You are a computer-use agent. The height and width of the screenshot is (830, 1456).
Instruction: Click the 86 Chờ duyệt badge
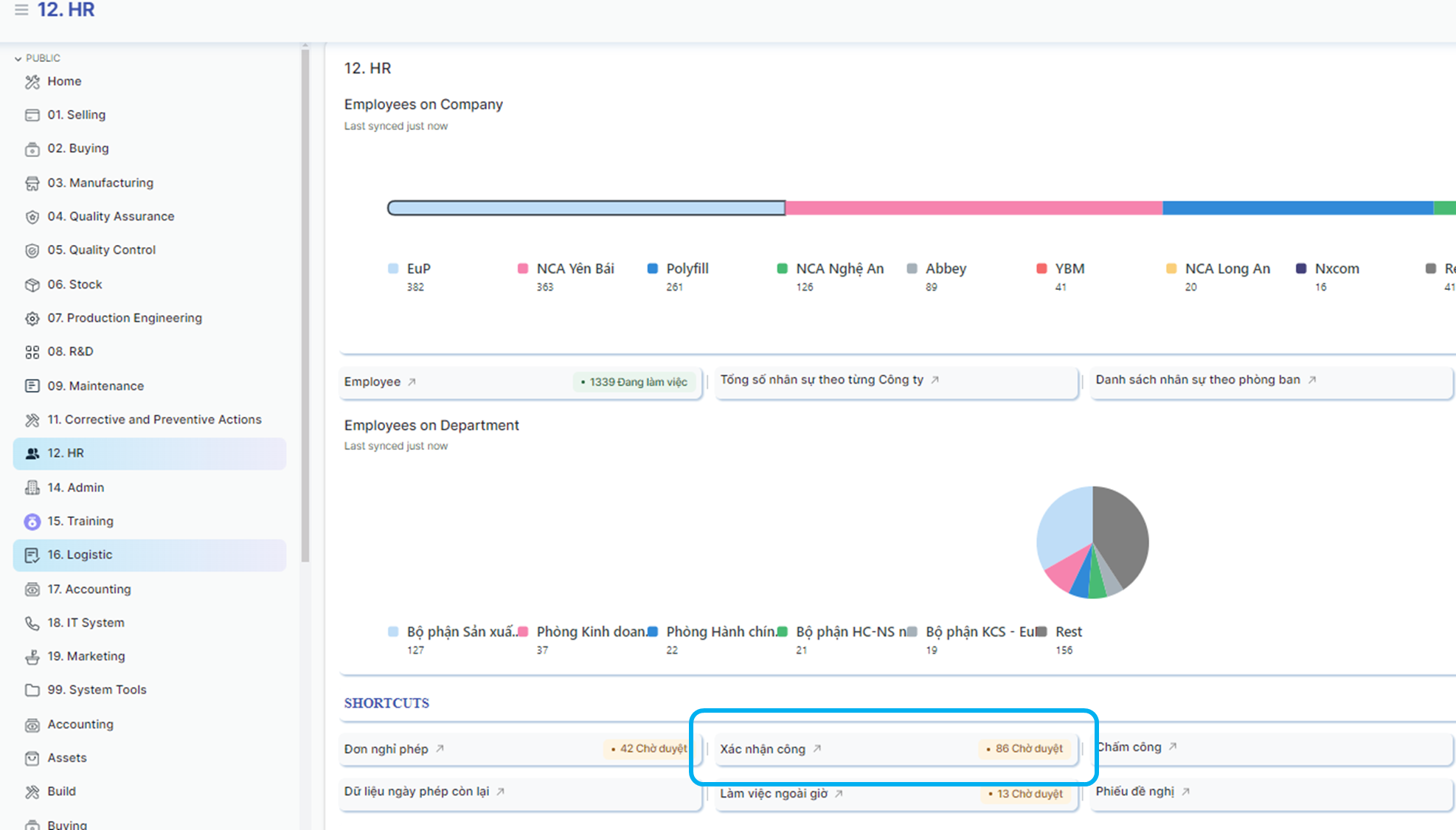click(1025, 749)
